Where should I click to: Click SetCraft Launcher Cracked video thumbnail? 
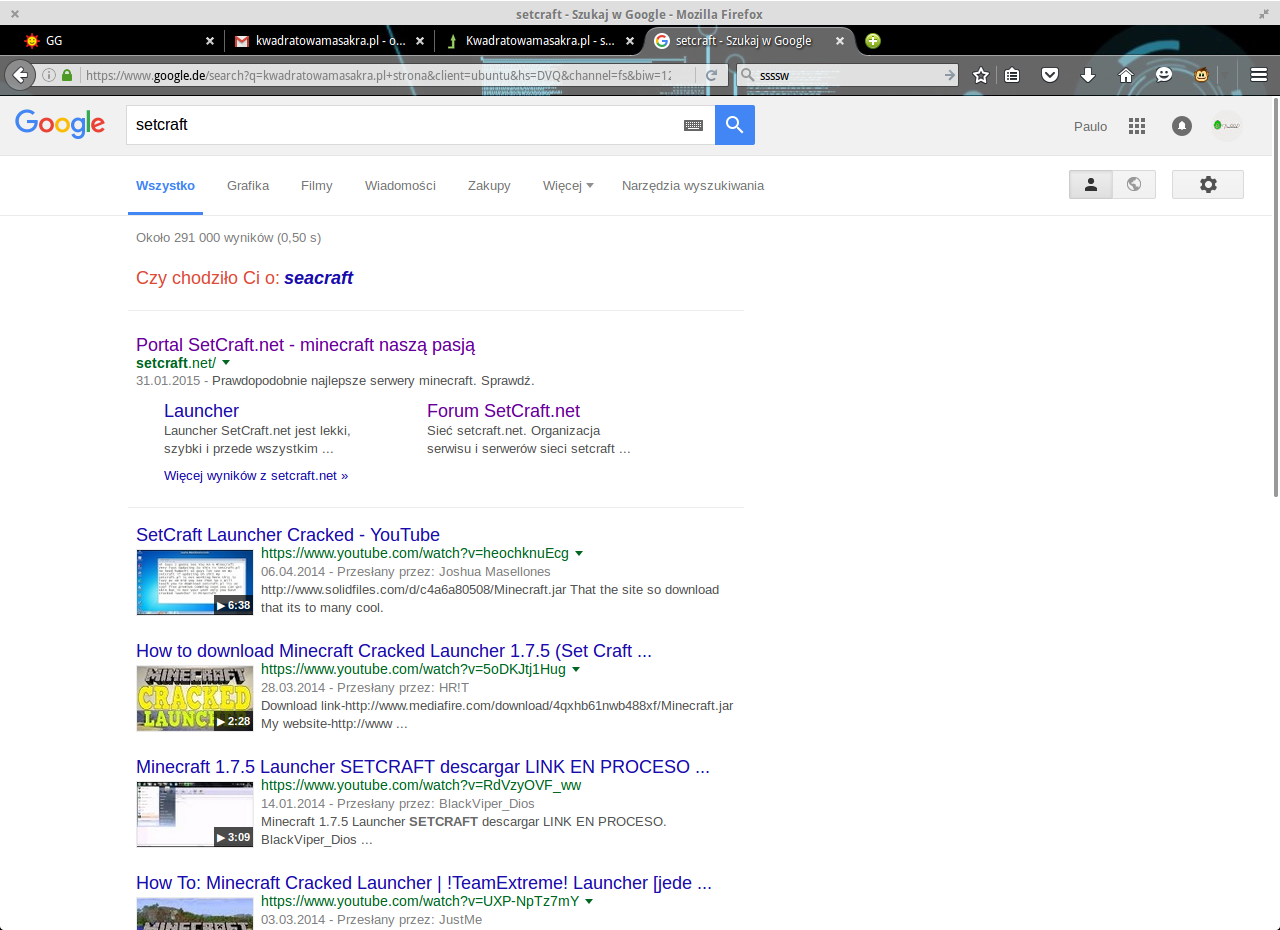[194, 582]
